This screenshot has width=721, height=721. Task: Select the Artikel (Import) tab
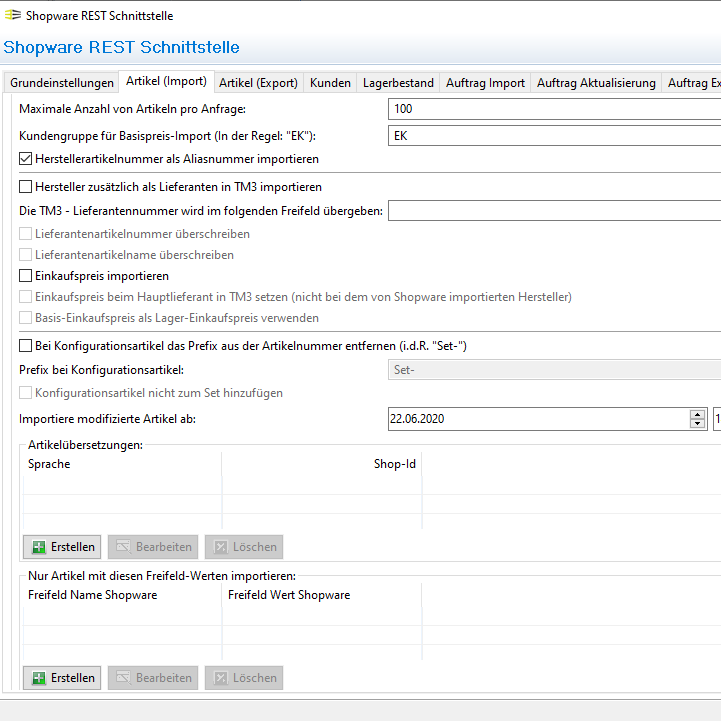(166, 81)
